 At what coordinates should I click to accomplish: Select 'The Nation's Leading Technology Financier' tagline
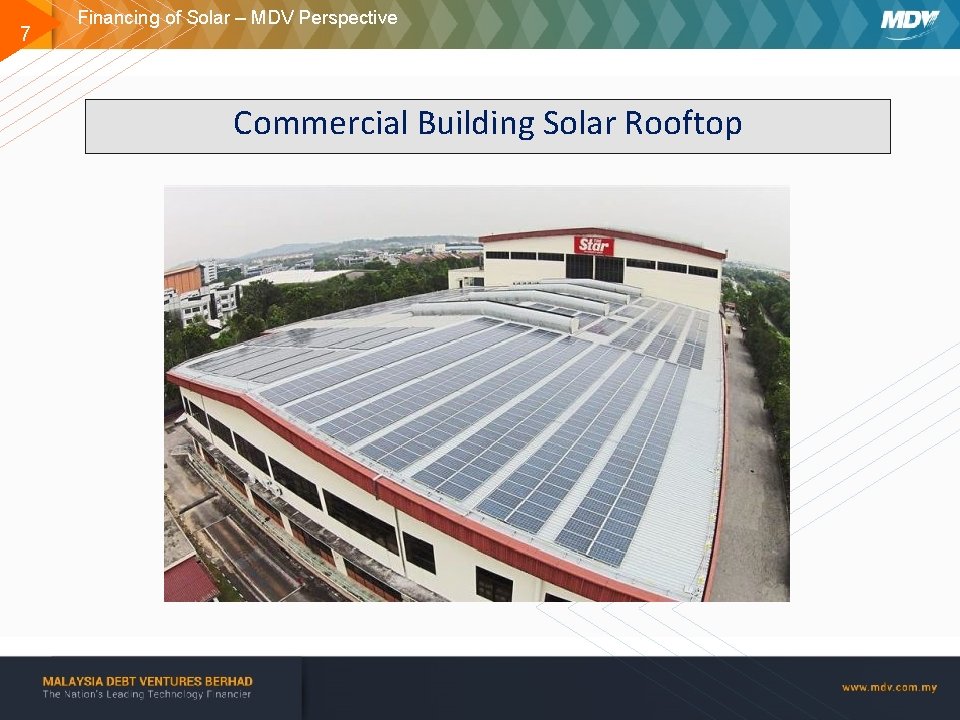(x=147, y=694)
